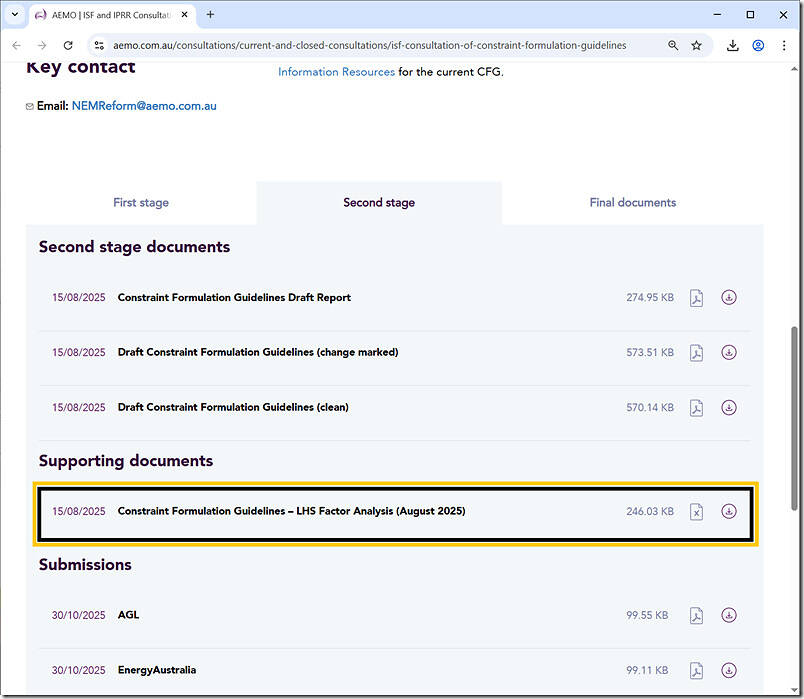Viewport: 804px width, 699px height.
Task: Open Chrome's three-dot menu
Action: pos(784,45)
